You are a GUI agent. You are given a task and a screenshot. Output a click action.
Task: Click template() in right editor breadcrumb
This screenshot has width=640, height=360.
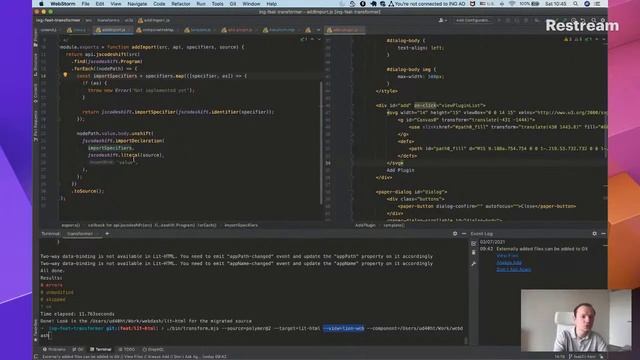pyautogui.click(x=393, y=225)
